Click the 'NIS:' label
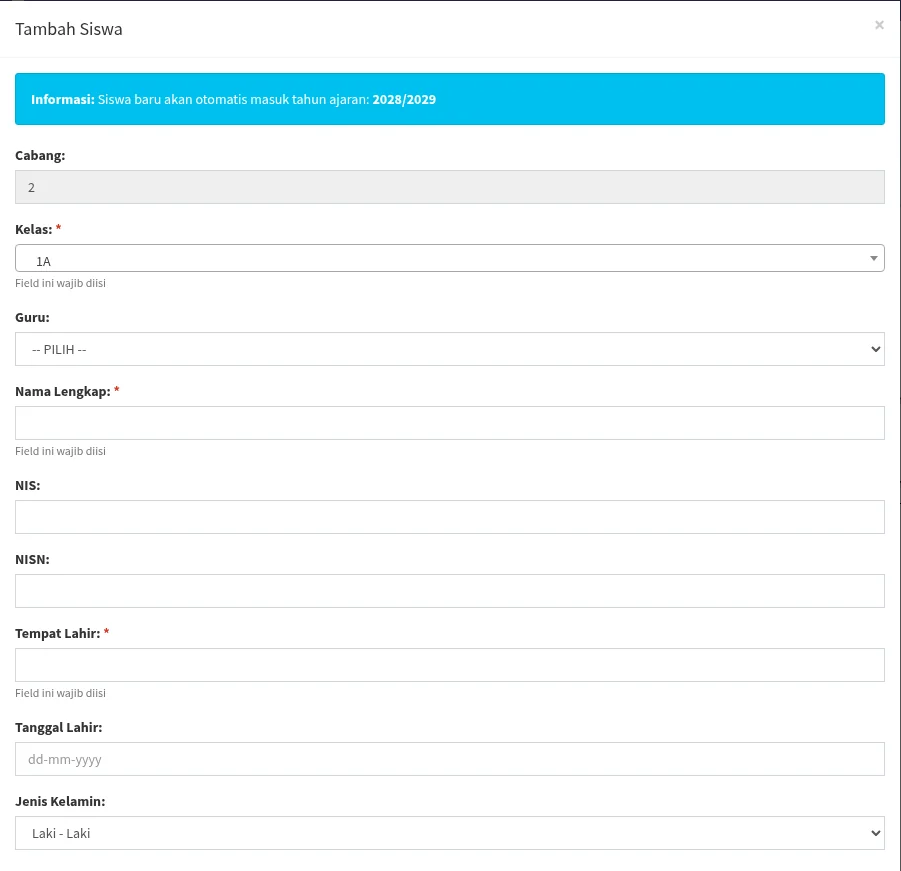The image size is (901, 871). pos(28,485)
